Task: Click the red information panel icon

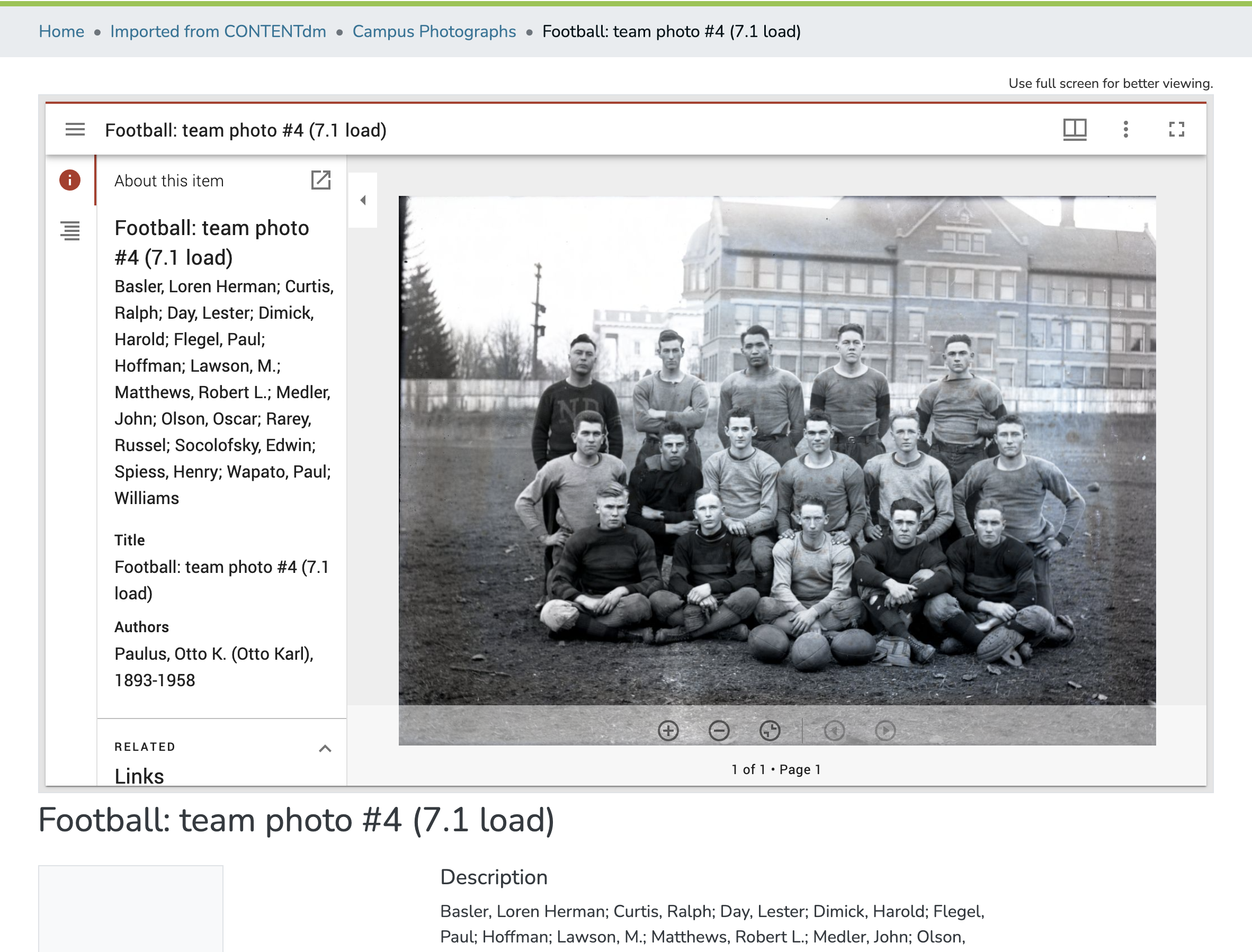Action: 70,180
